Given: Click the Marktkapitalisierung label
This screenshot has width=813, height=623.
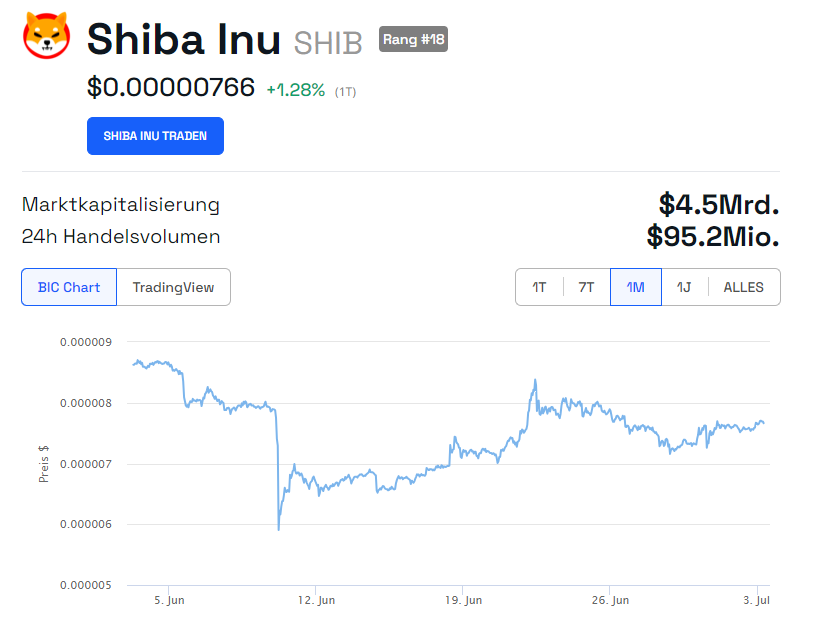Looking at the screenshot, I should tap(121, 205).
